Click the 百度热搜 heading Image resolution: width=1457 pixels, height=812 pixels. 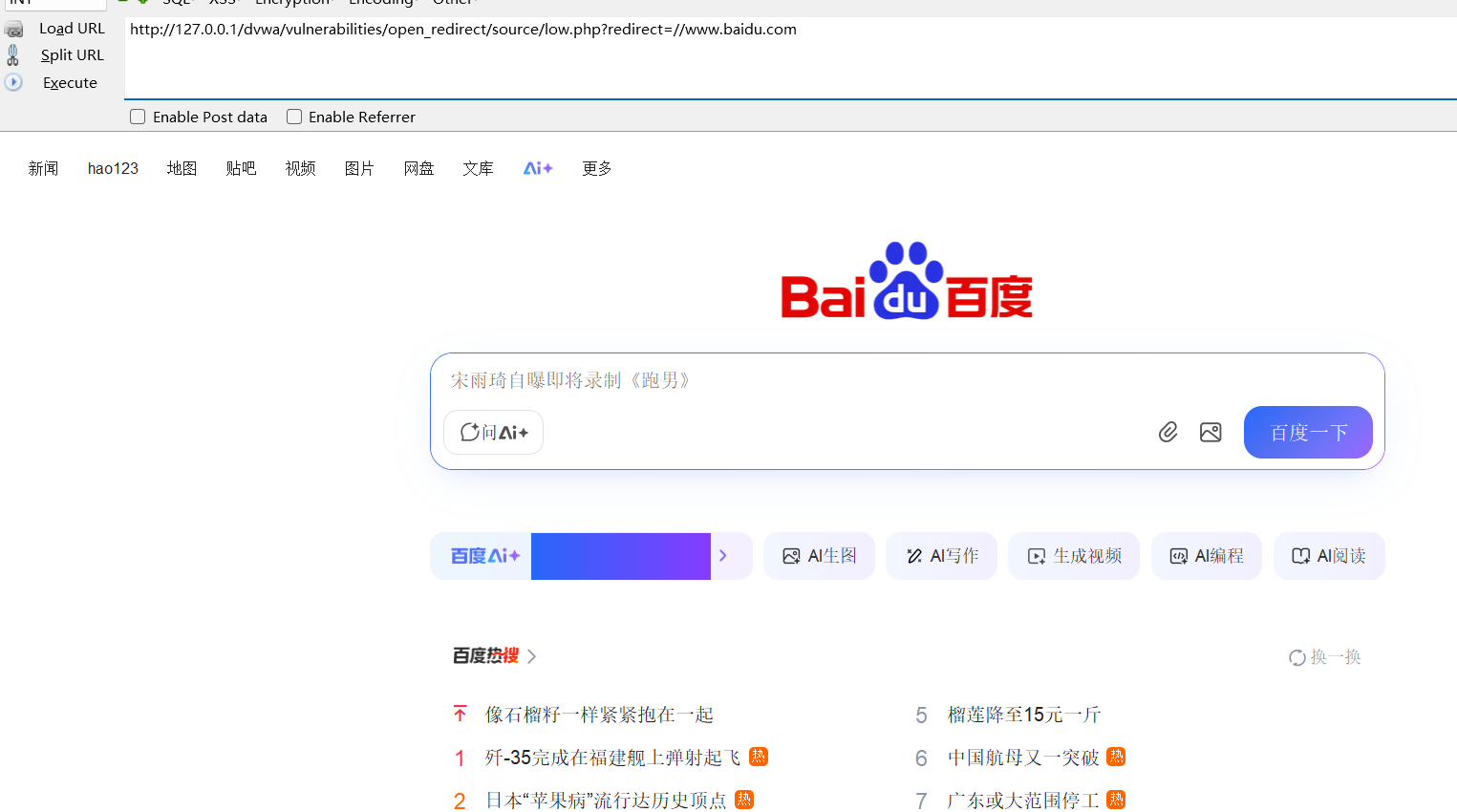click(485, 655)
